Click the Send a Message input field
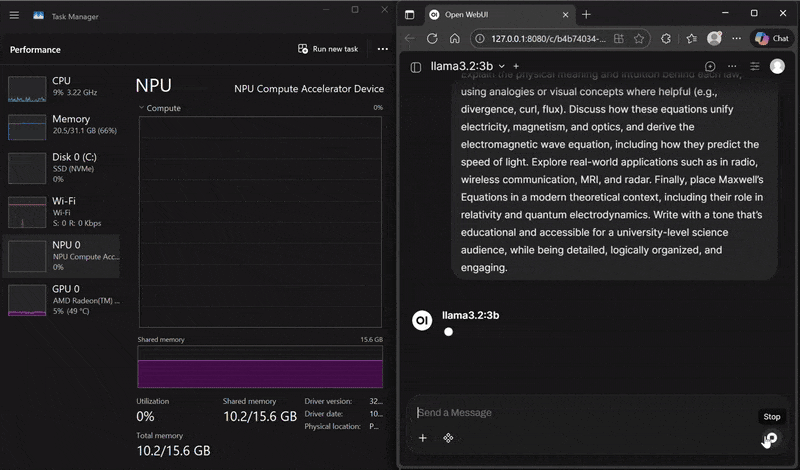This screenshot has width=800, height=470. 580,413
